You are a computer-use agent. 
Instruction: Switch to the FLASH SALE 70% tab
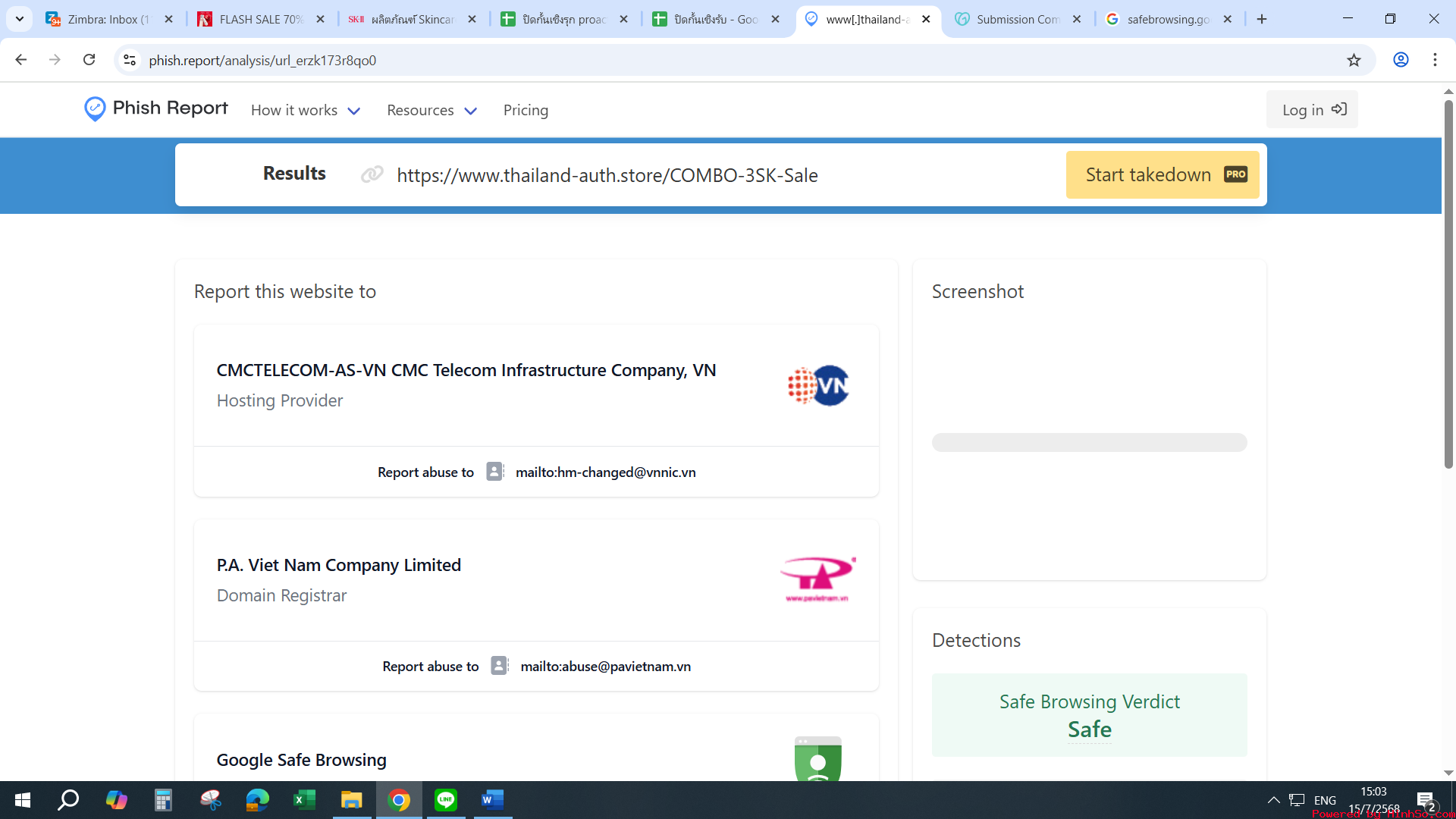click(260, 19)
